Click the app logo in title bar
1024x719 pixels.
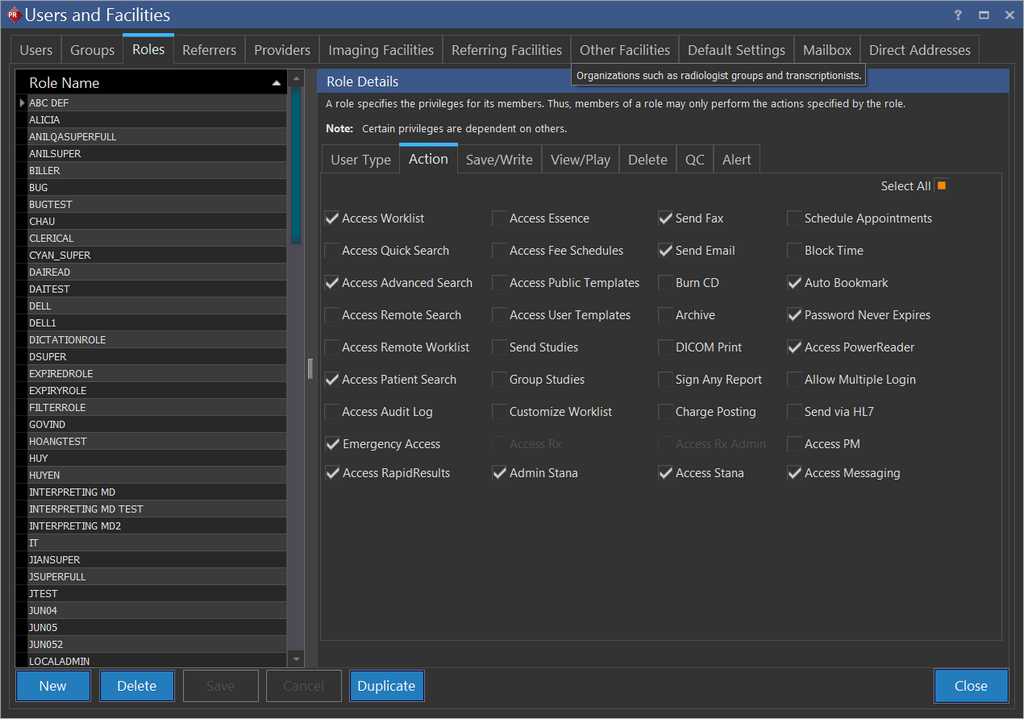(13, 15)
